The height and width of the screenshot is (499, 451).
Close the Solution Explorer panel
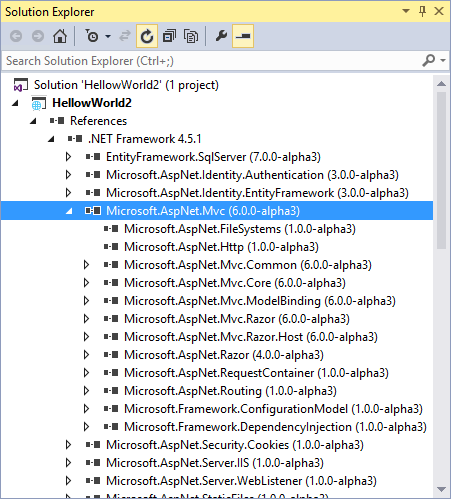click(439, 11)
